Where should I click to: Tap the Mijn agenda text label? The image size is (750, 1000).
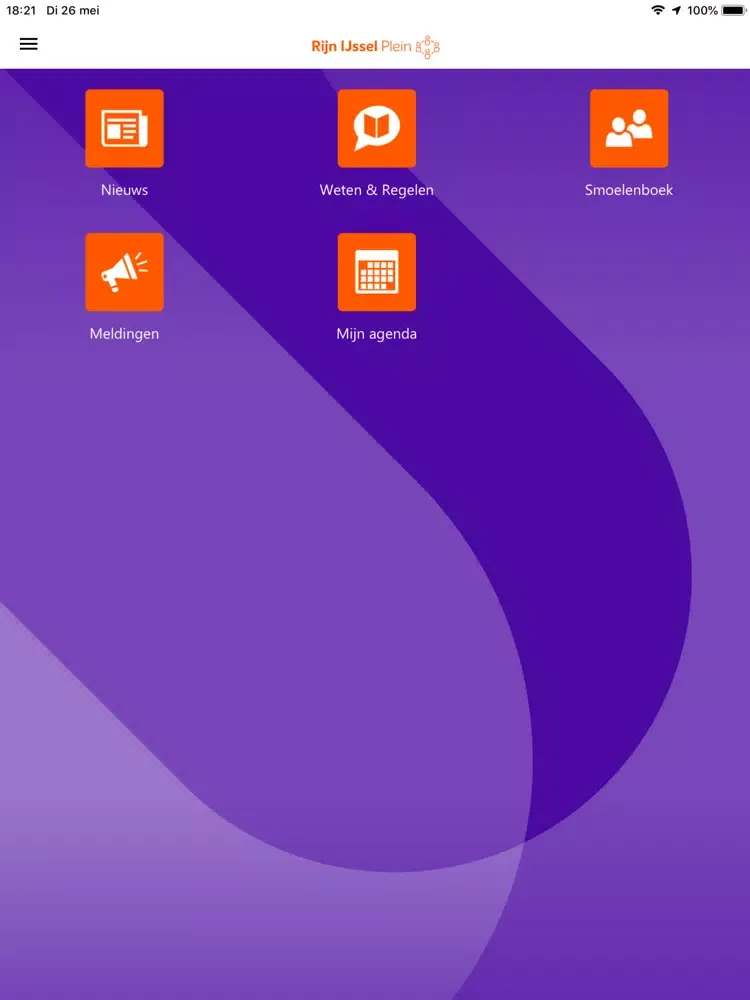pos(376,334)
